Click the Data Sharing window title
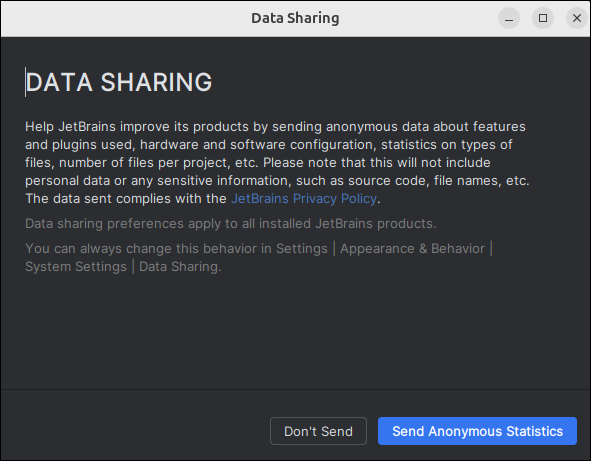This screenshot has width=591, height=461. tap(295, 18)
